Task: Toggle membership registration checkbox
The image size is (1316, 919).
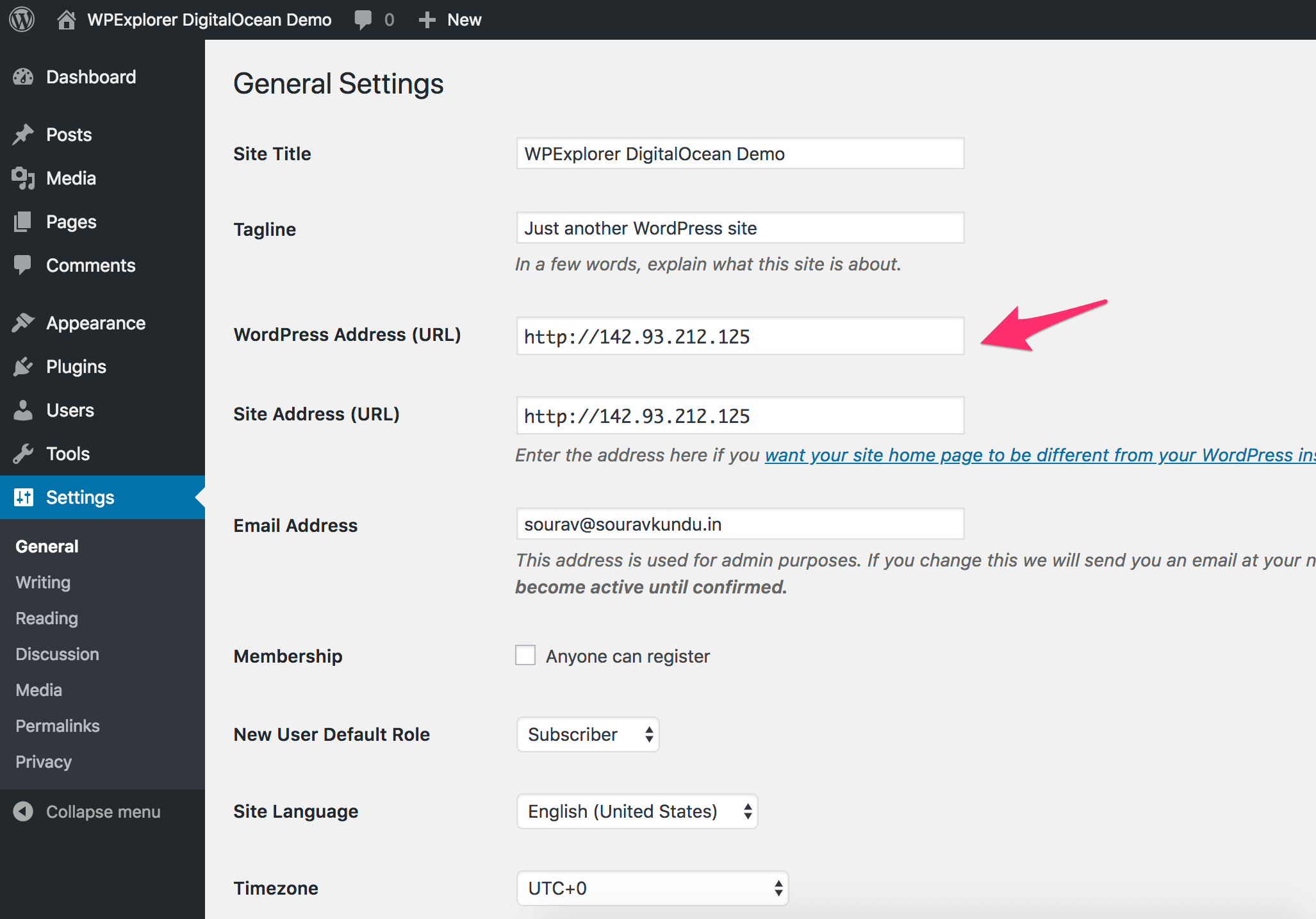Action: tap(524, 657)
